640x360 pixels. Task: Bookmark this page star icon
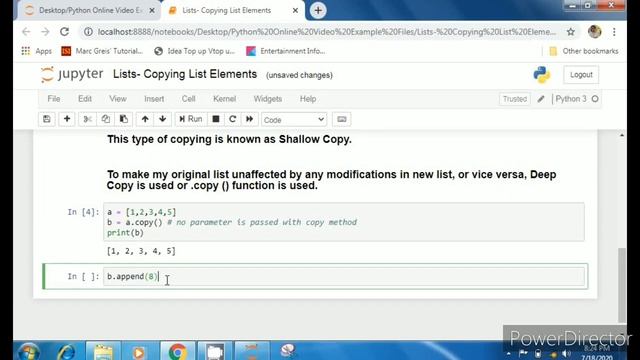[x=571, y=32]
